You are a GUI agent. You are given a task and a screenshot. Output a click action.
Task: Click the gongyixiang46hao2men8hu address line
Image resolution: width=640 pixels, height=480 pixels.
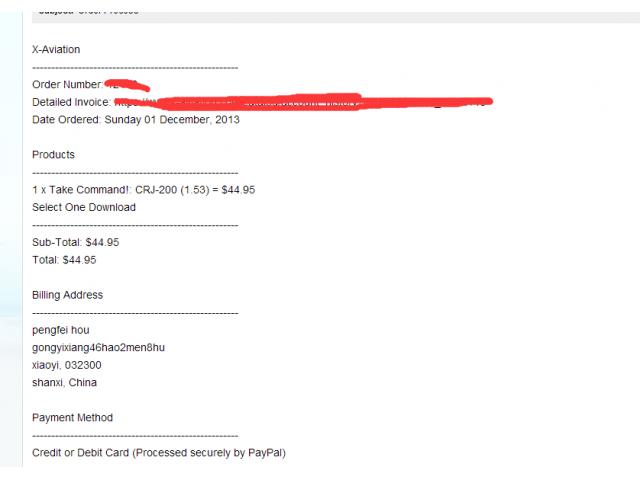(98, 348)
